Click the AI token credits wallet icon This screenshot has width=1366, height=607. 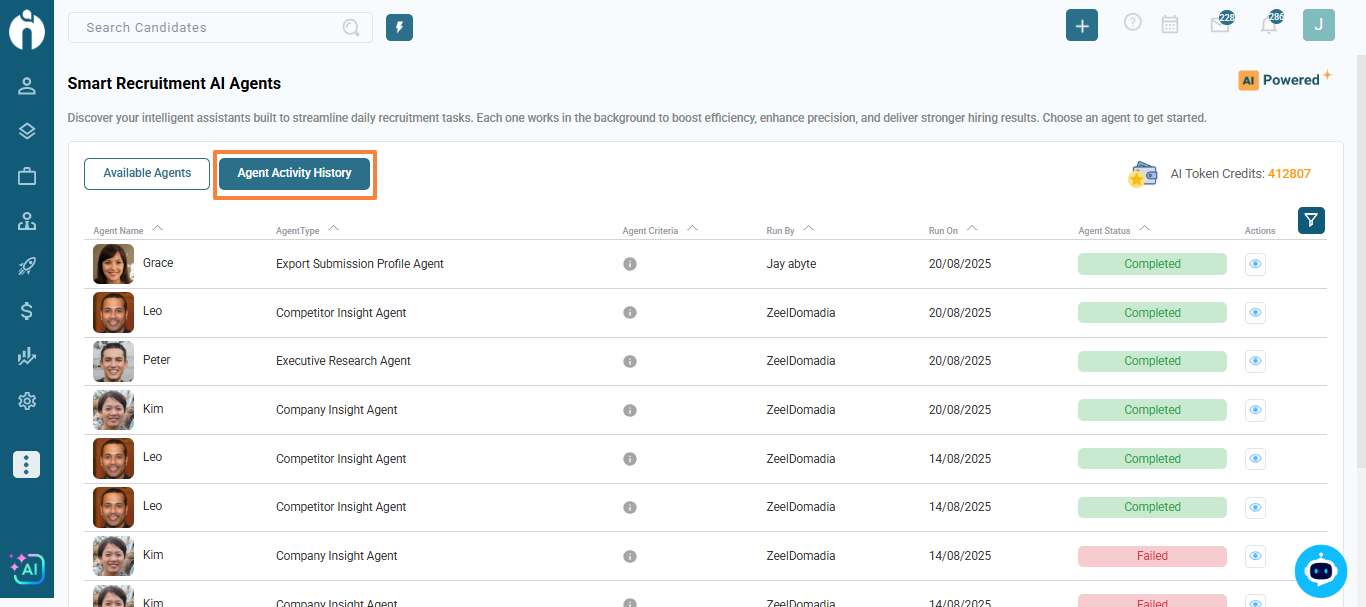click(1142, 174)
